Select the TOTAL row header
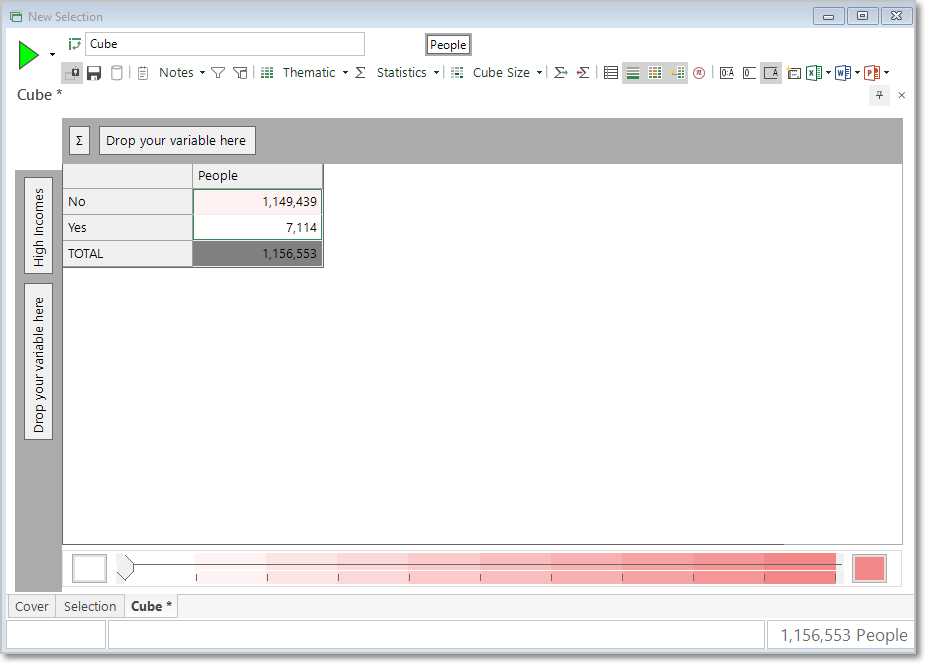The image size is (925, 663). (127, 254)
